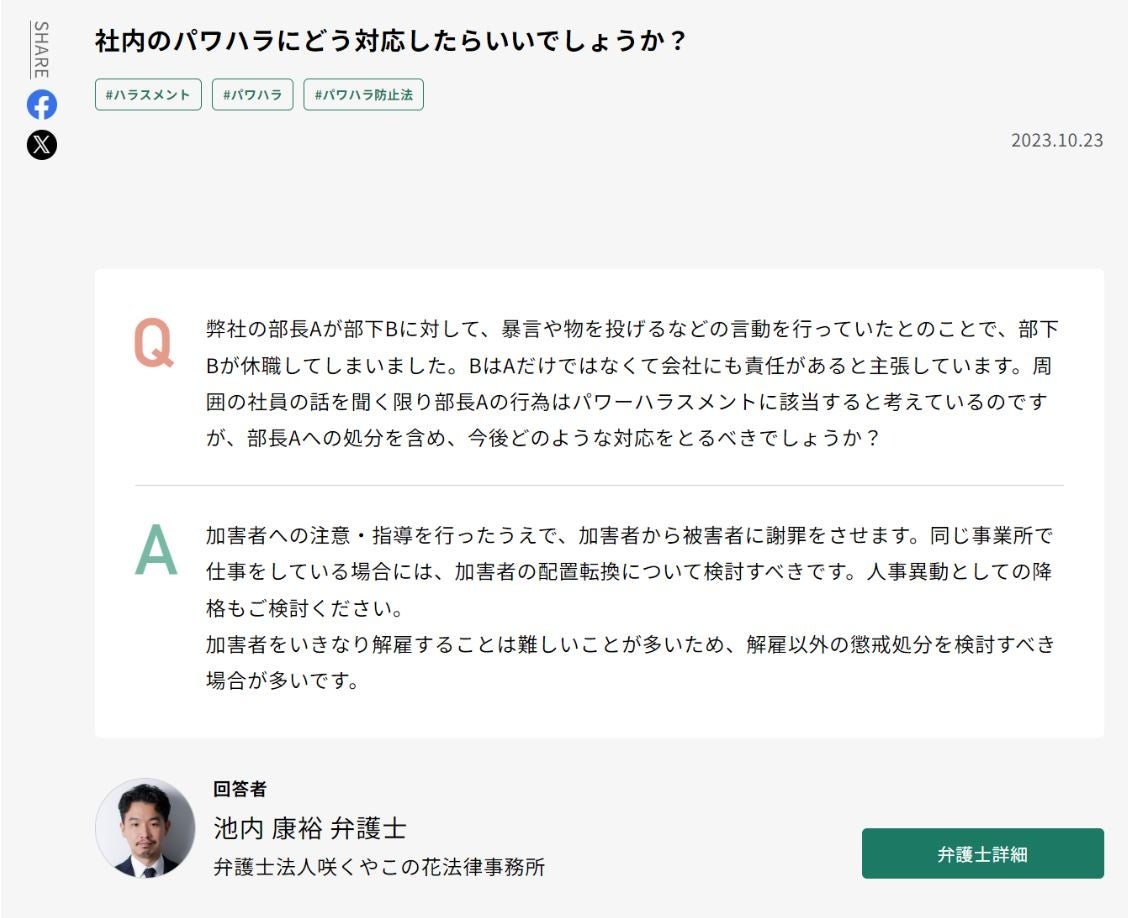Open the #パワハラ防止法 tag
1128x918 pixels.
pos(364,95)
